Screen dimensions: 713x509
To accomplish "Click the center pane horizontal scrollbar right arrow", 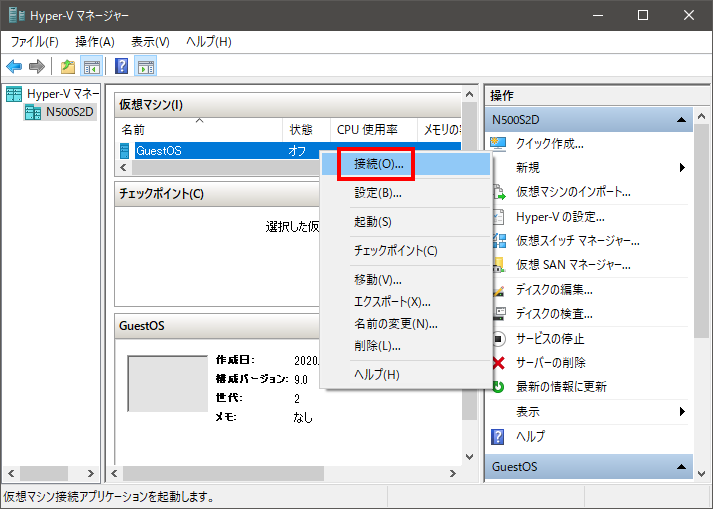I will (x=452, y=474).
